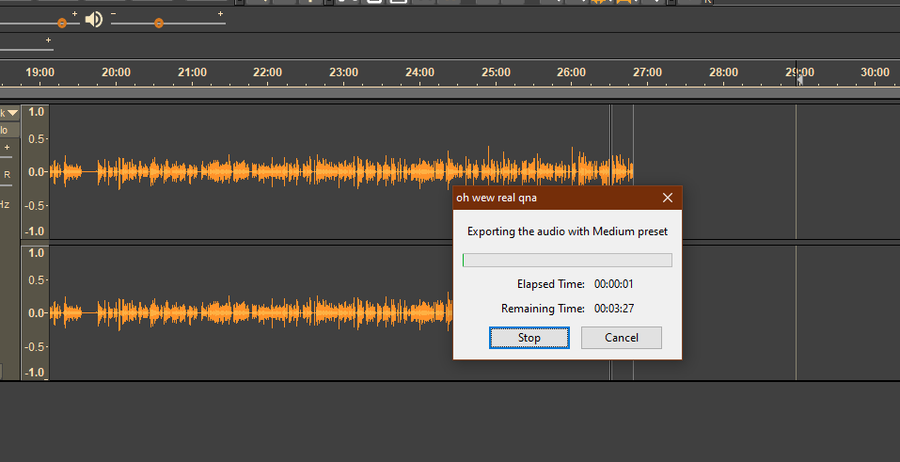The image size is (900, 462).
Task: Toggle the track Solo button
Action: [5, 130]
